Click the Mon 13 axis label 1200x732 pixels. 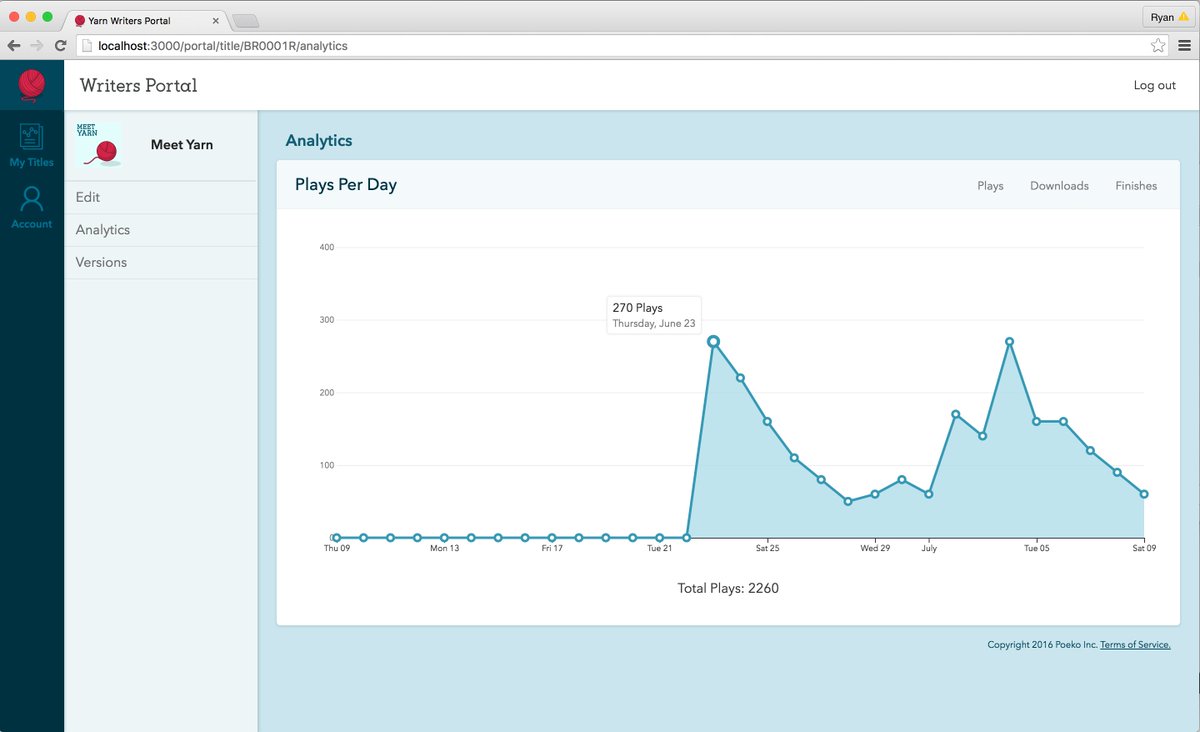(x=445, y=548)
